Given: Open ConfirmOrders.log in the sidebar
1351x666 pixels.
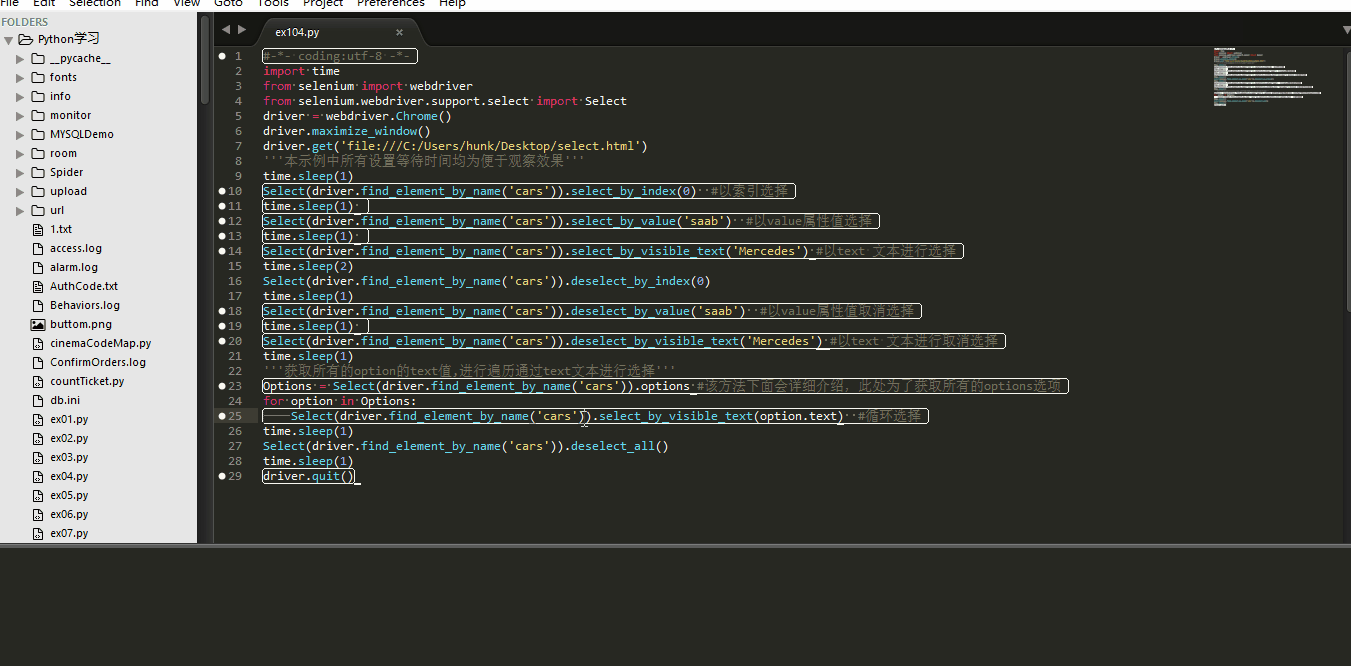Looking at the screenshot, I should [x=98, y=362].
